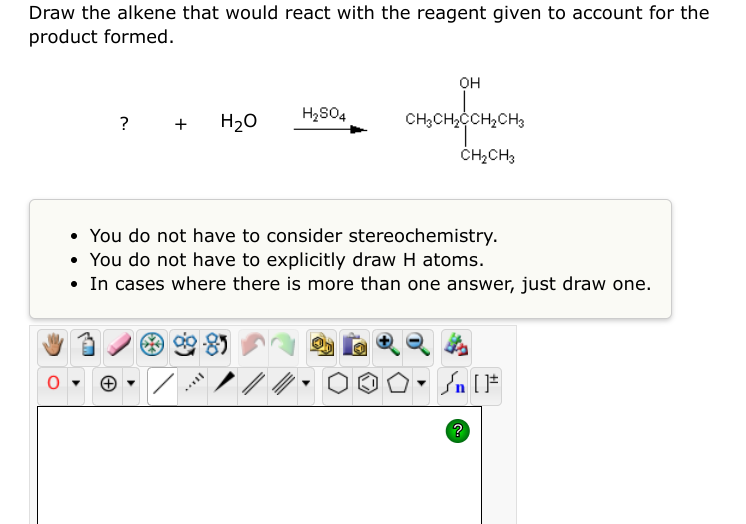Viewport: 746px width, 524px height.
Task: Click the copy structure icon
Action: point(322,345)
